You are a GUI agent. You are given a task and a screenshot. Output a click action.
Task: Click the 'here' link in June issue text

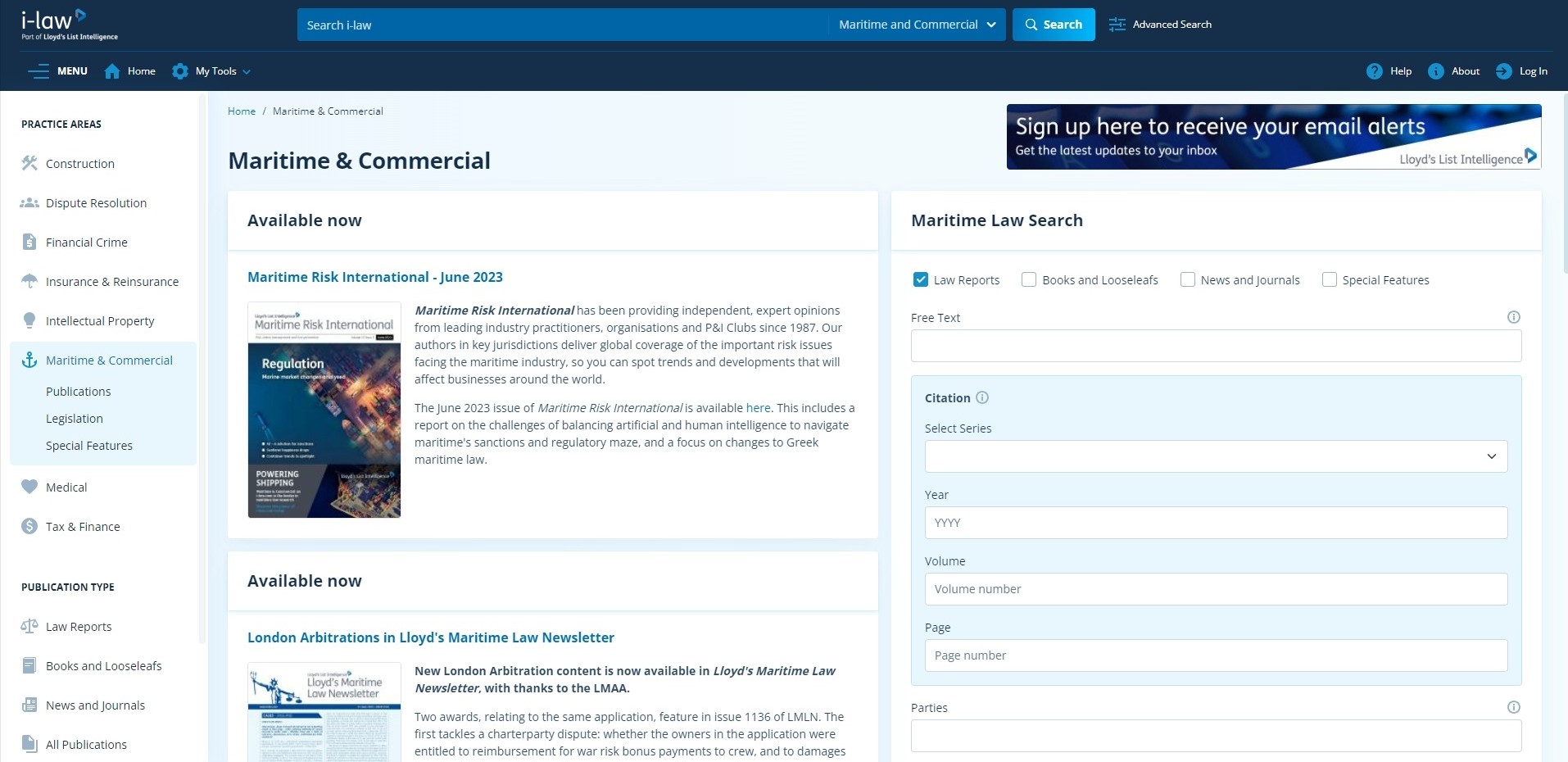[x=758, y=408]
